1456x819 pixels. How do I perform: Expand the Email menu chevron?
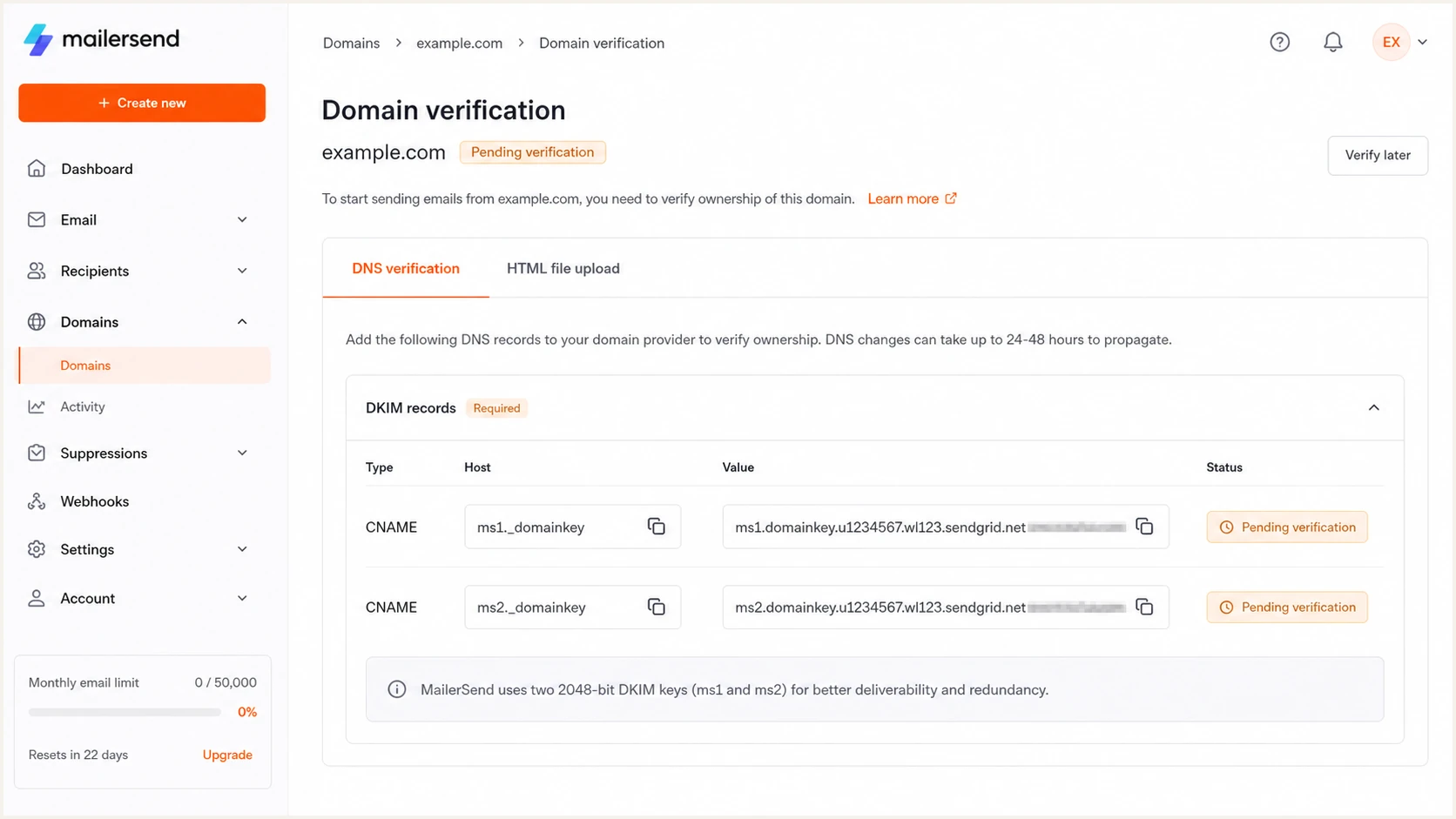click(242, 219)
